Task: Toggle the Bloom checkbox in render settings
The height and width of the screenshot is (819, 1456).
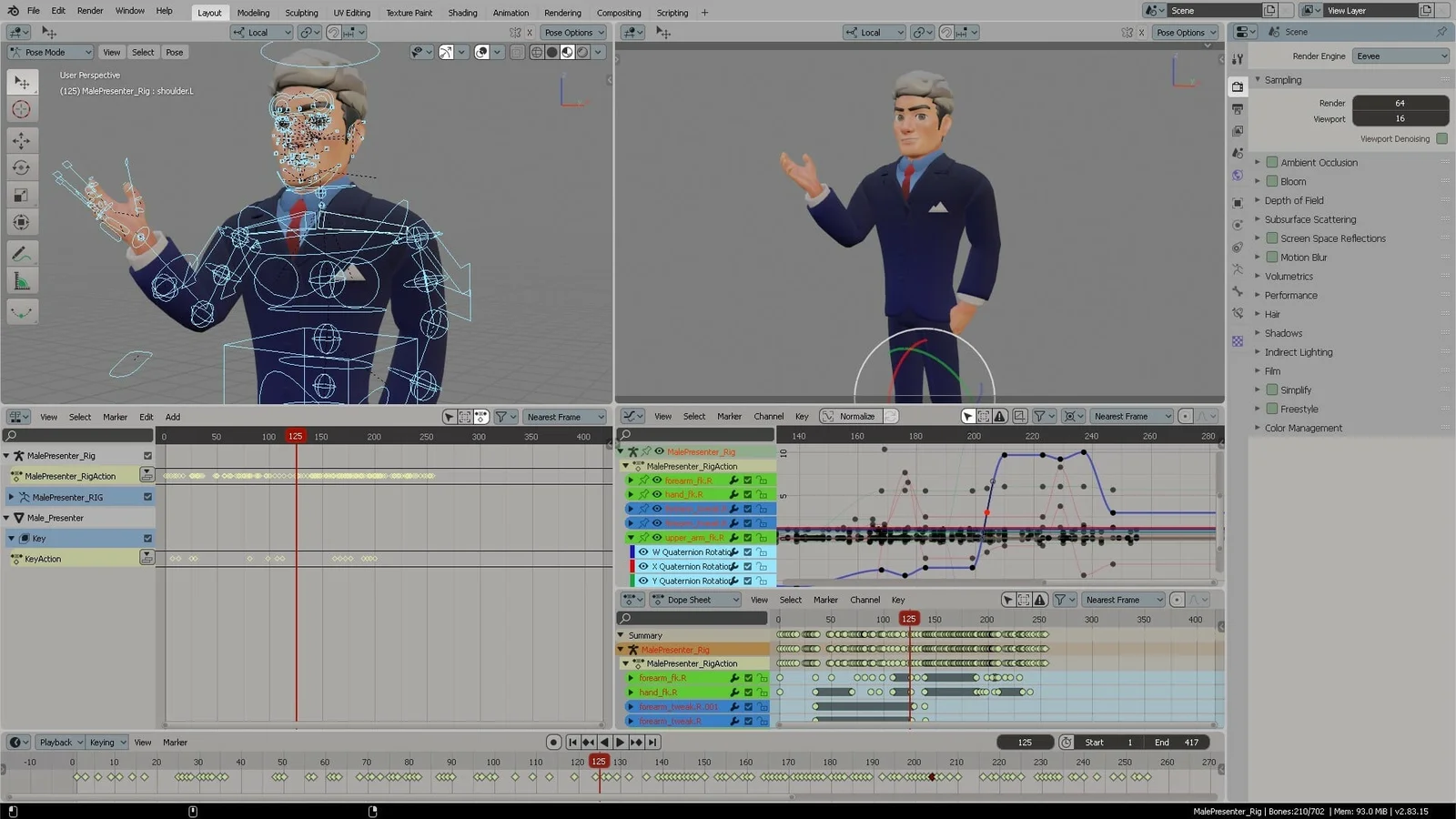Action: (x=1271, y=181)
